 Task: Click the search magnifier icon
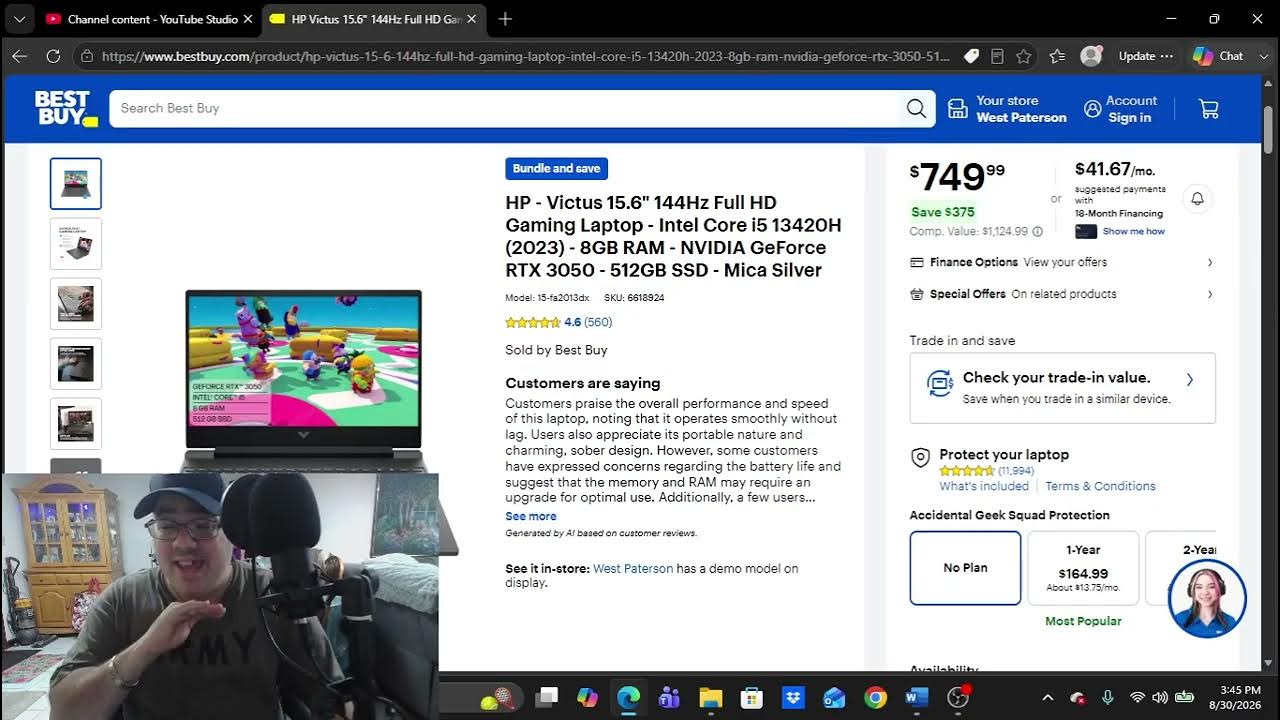916,108
